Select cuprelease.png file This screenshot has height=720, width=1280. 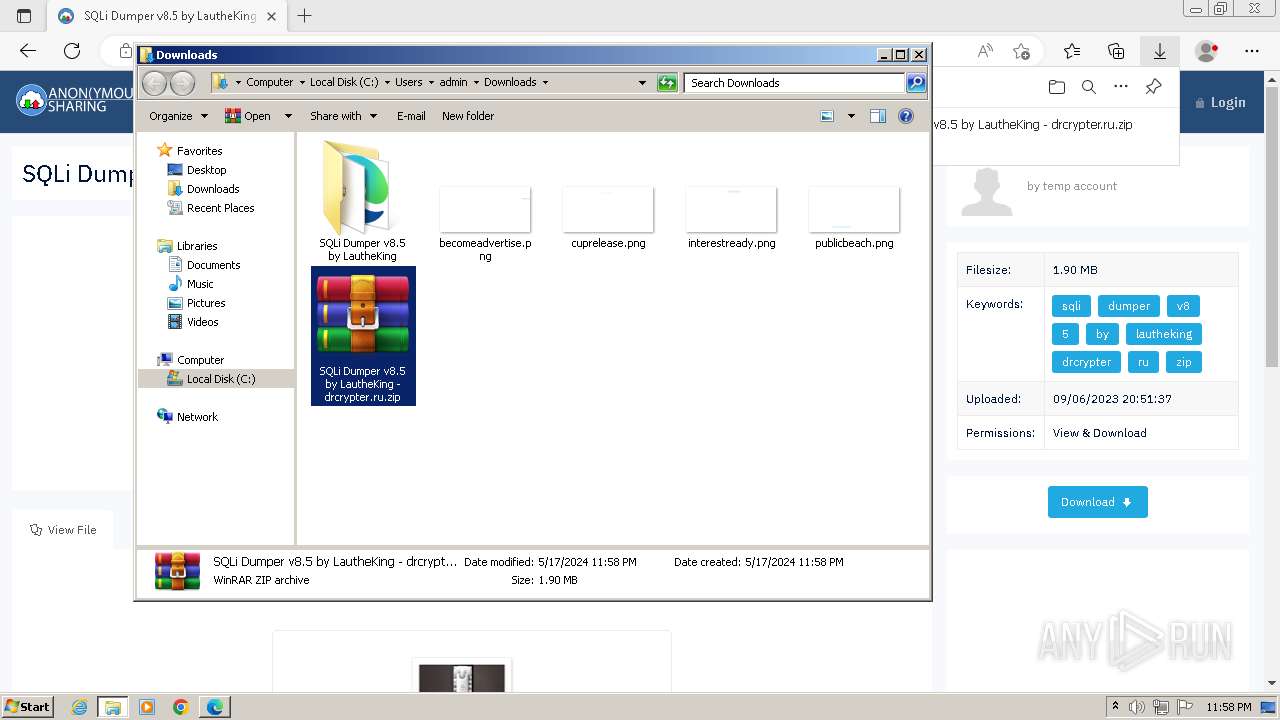pos(608,210)
